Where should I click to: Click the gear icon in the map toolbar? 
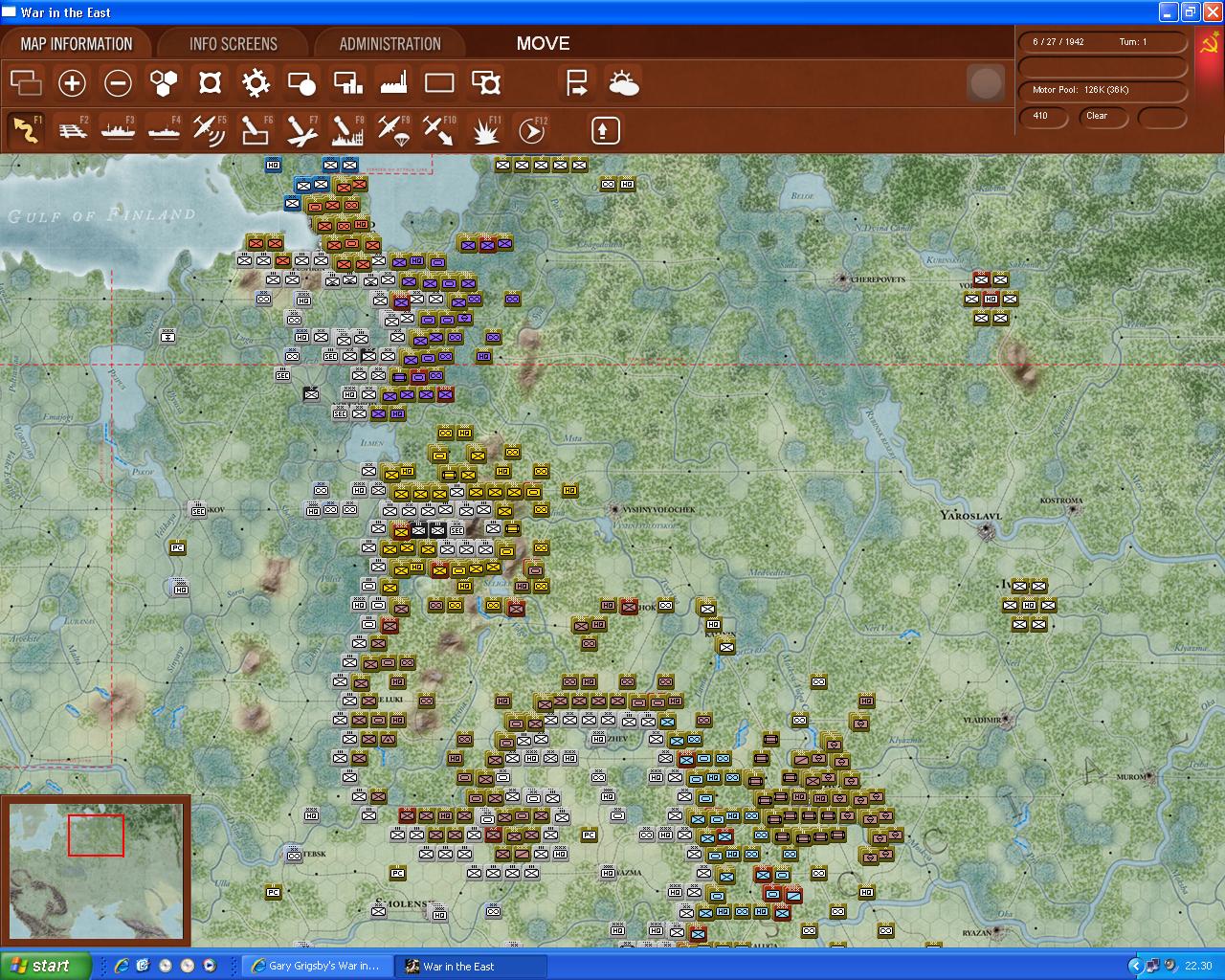pyautogui.click(x=256, y=83)
